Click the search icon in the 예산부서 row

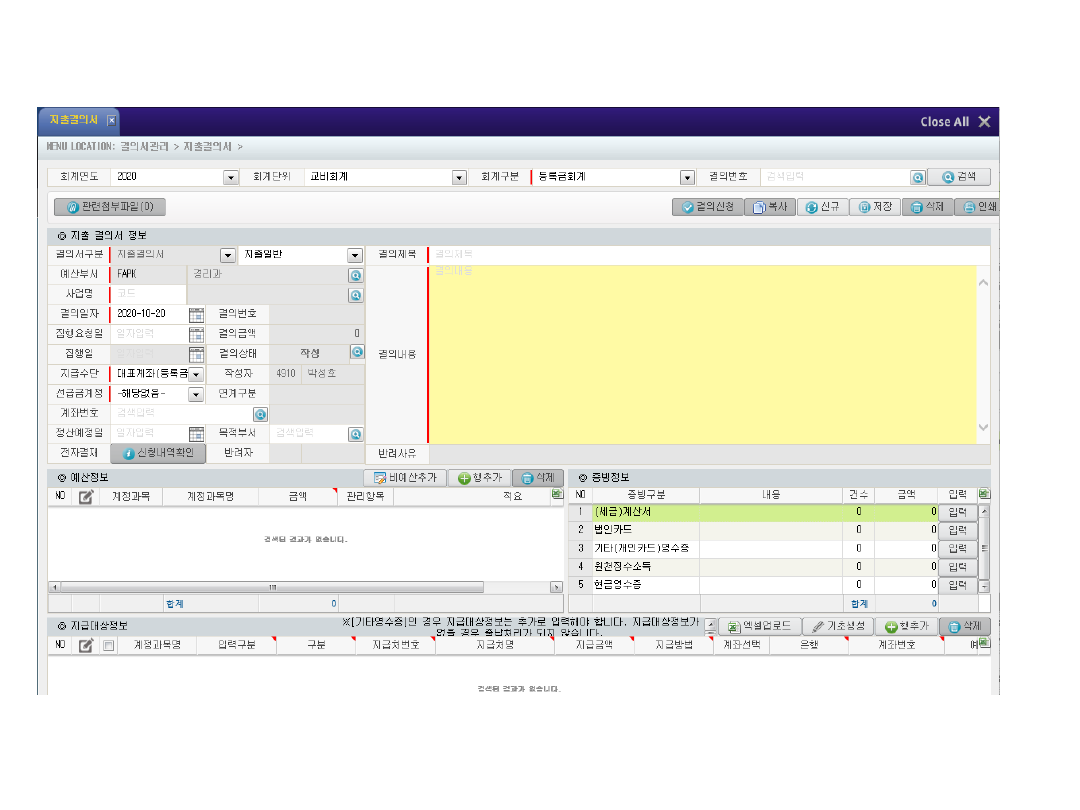355,275
